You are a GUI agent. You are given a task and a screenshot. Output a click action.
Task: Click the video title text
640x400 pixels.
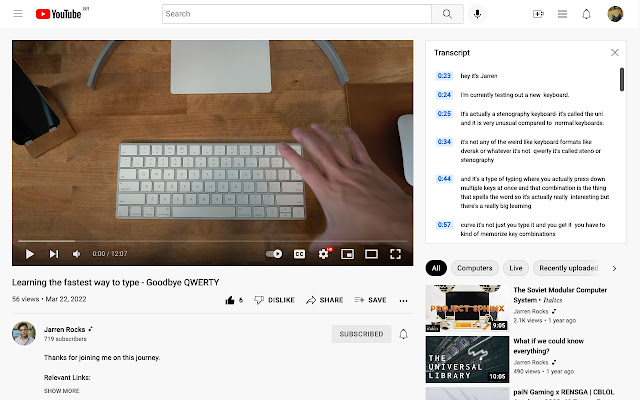click(116, 282)
